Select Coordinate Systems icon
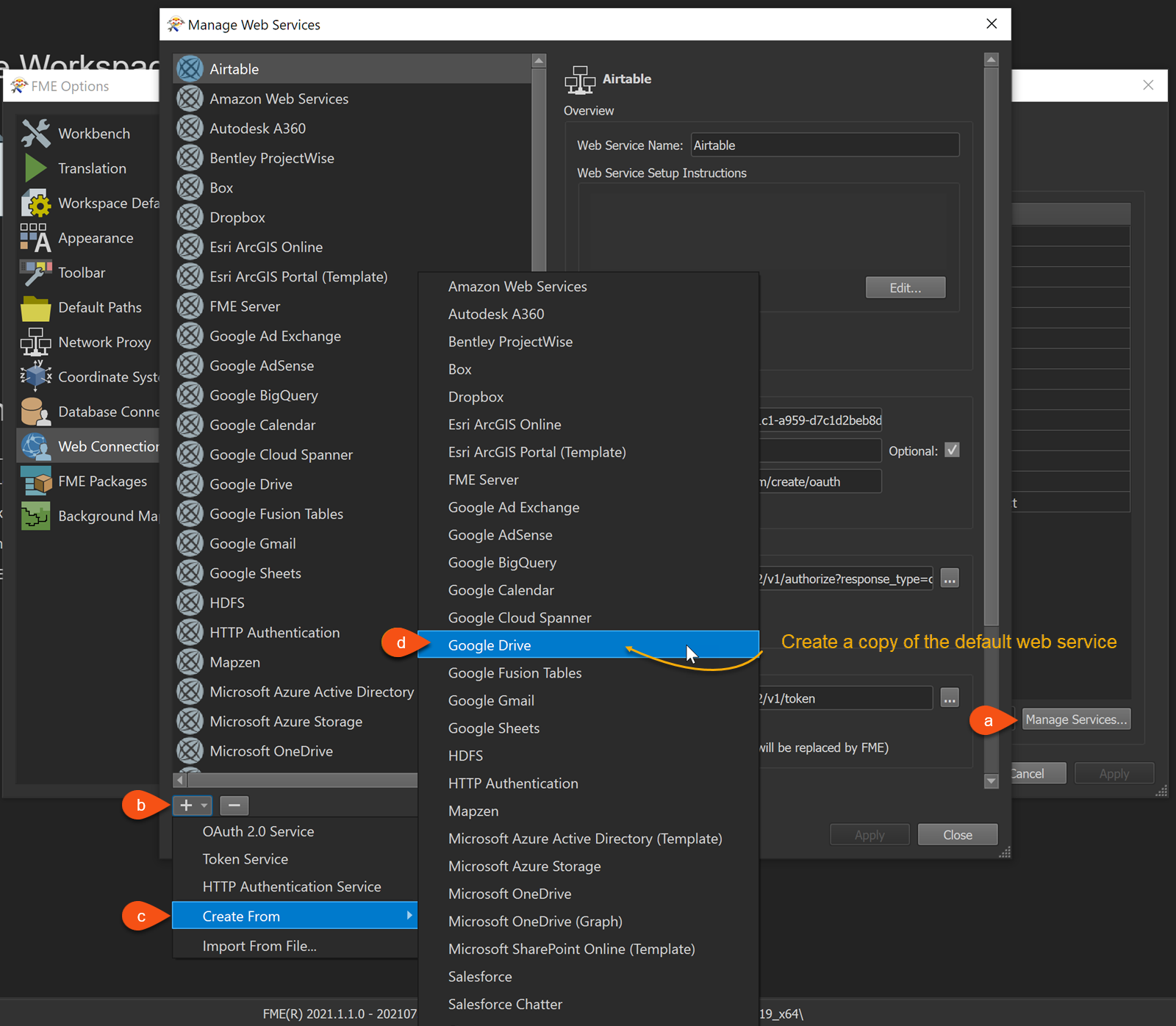The height and width of the screenshot is (1026, 1176). [35, 376]
